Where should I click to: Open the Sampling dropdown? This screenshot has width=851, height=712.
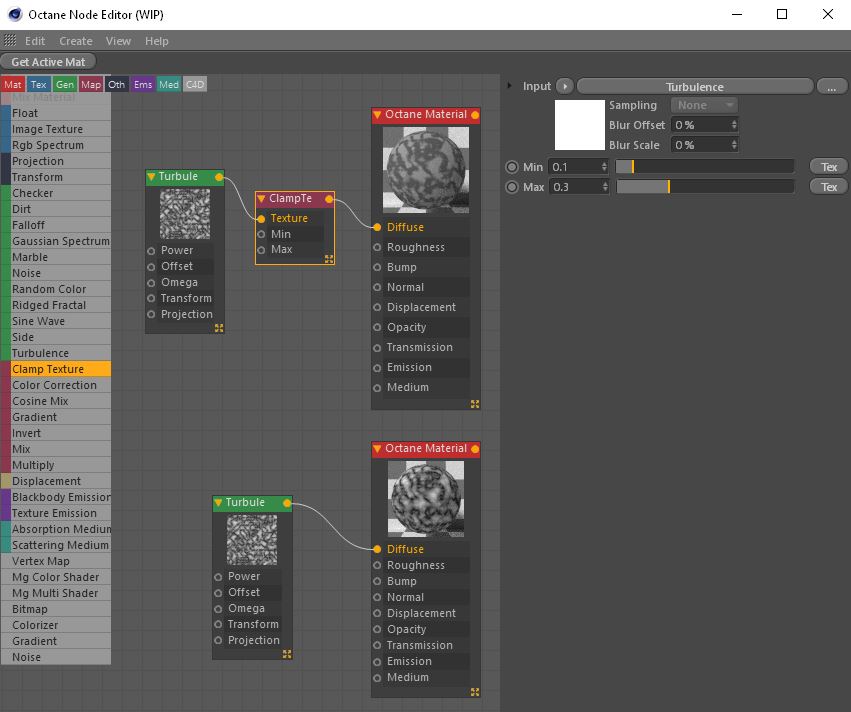click(704, 105)
